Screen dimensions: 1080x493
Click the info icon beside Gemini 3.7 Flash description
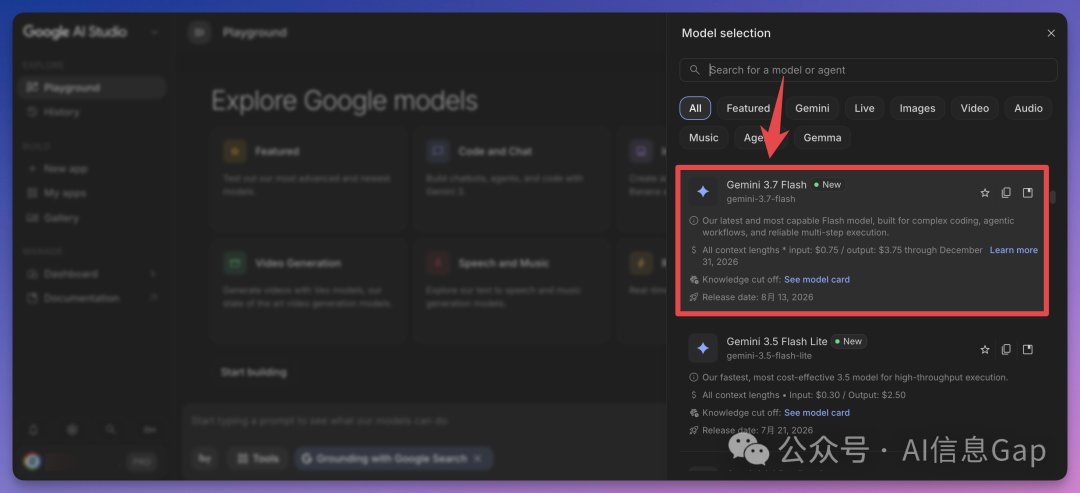694,221
